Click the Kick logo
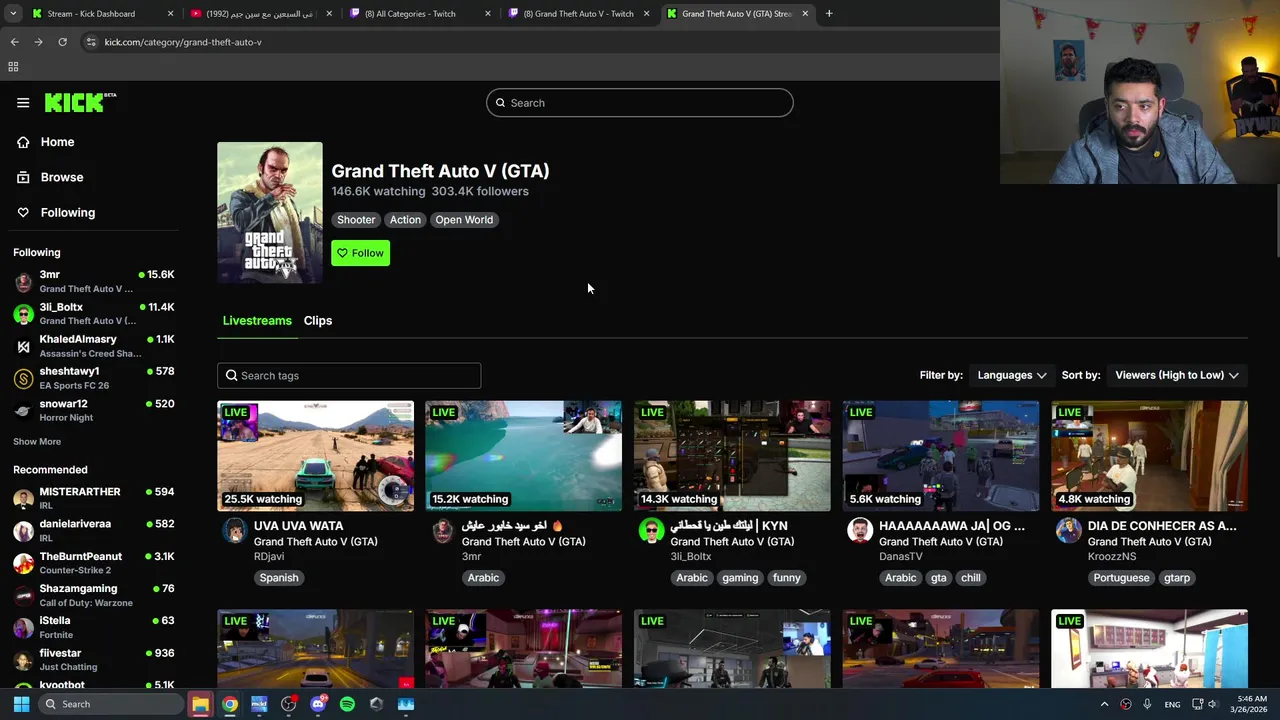1280x720 pixels. (80, 102)
